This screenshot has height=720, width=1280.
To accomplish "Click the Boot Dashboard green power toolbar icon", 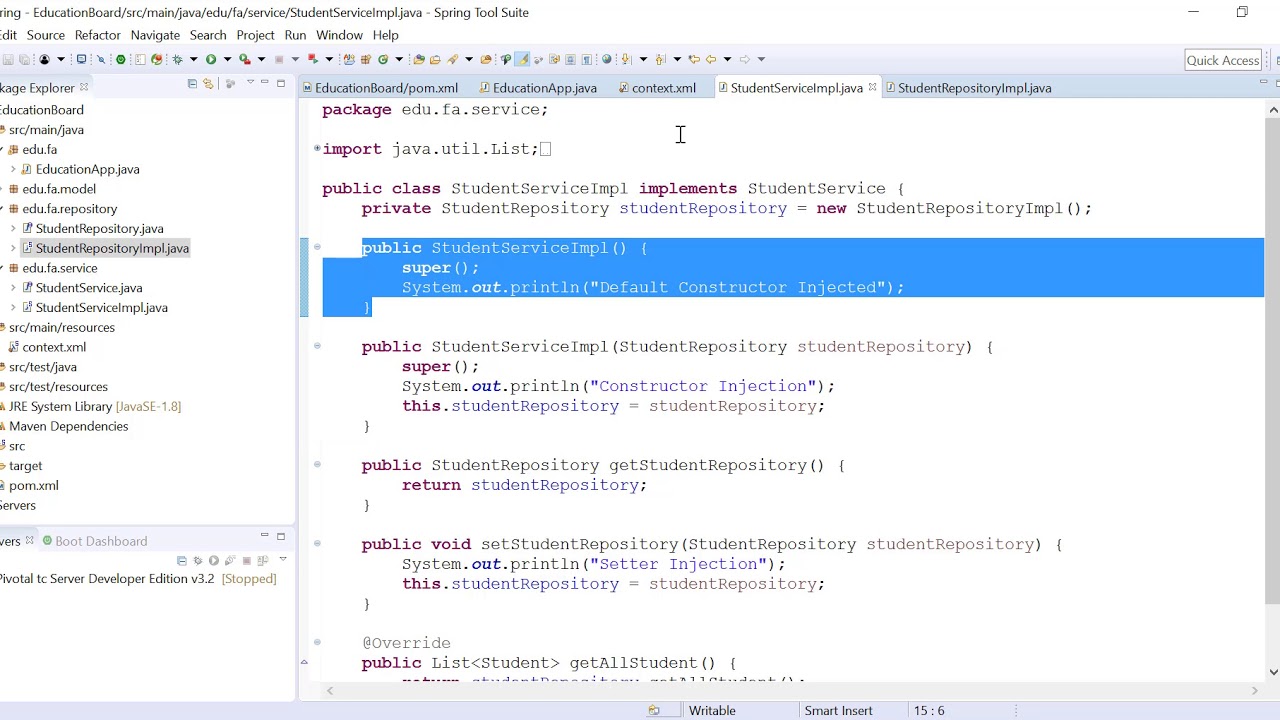I will pos(121,59).
